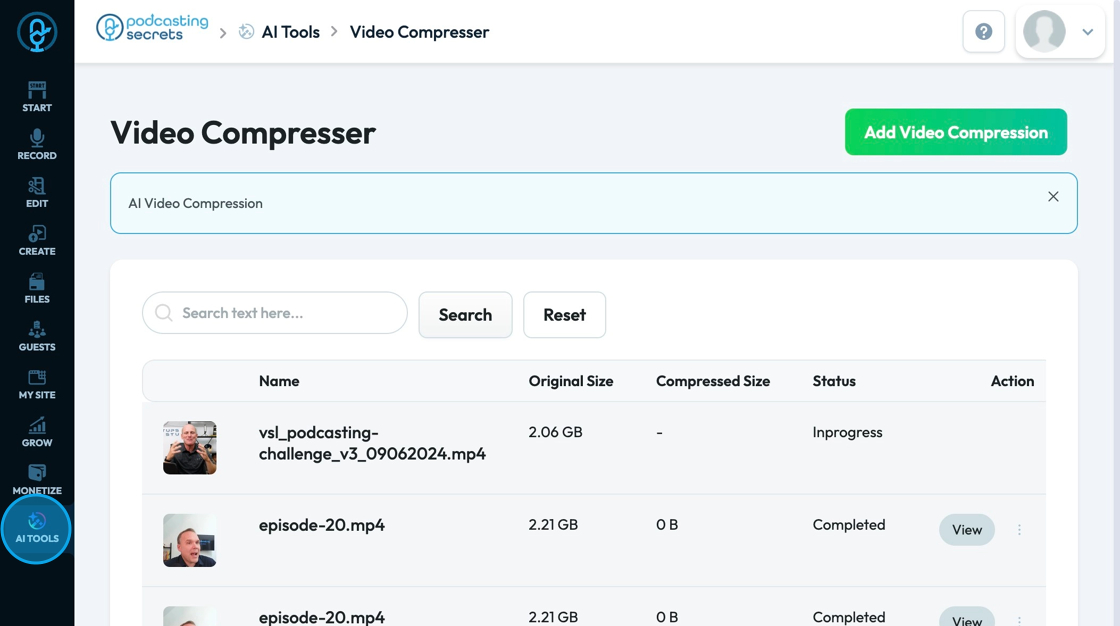View the first completed episode-20.mp4

pos(966,530)
